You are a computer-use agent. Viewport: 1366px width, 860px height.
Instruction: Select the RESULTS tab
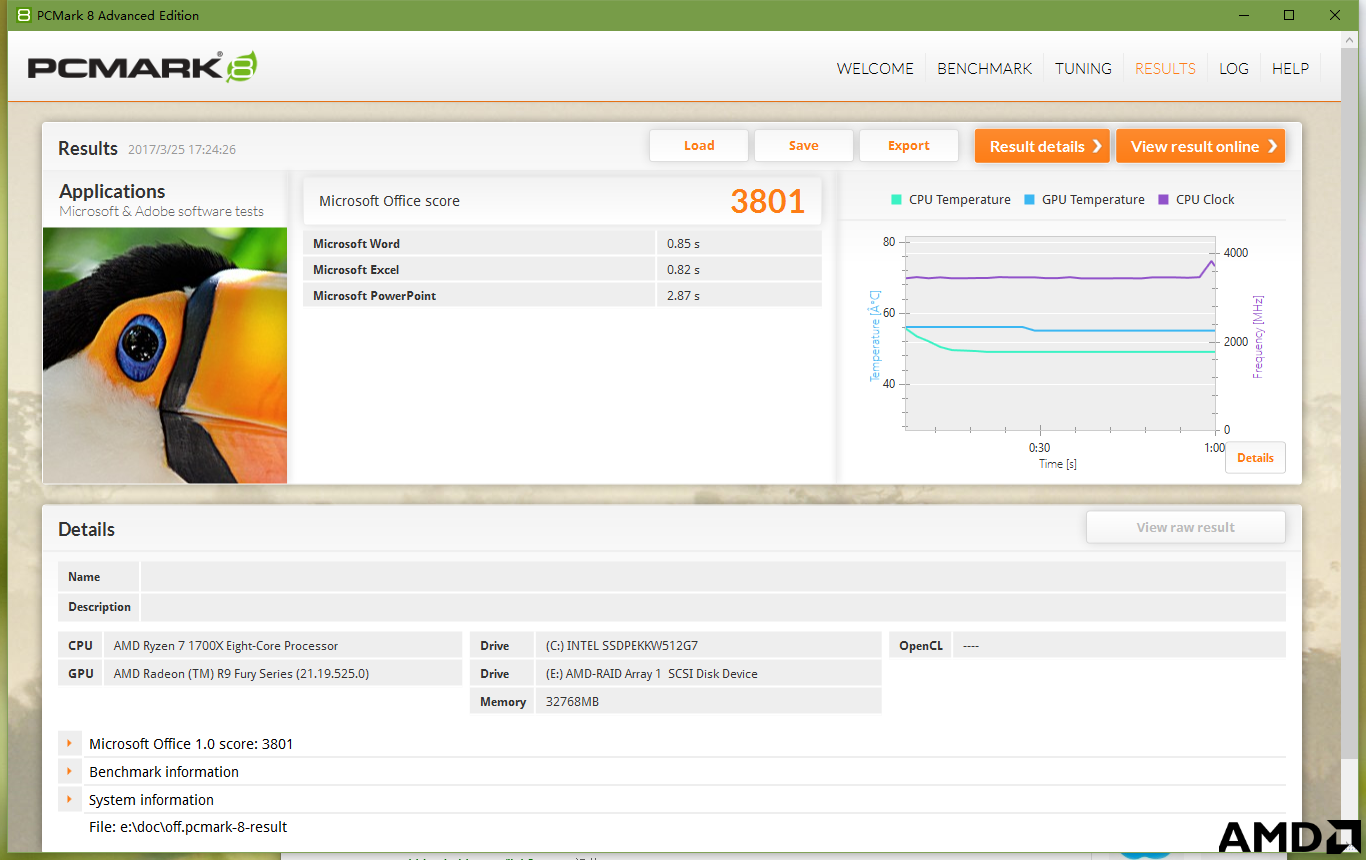point(1165,69)
